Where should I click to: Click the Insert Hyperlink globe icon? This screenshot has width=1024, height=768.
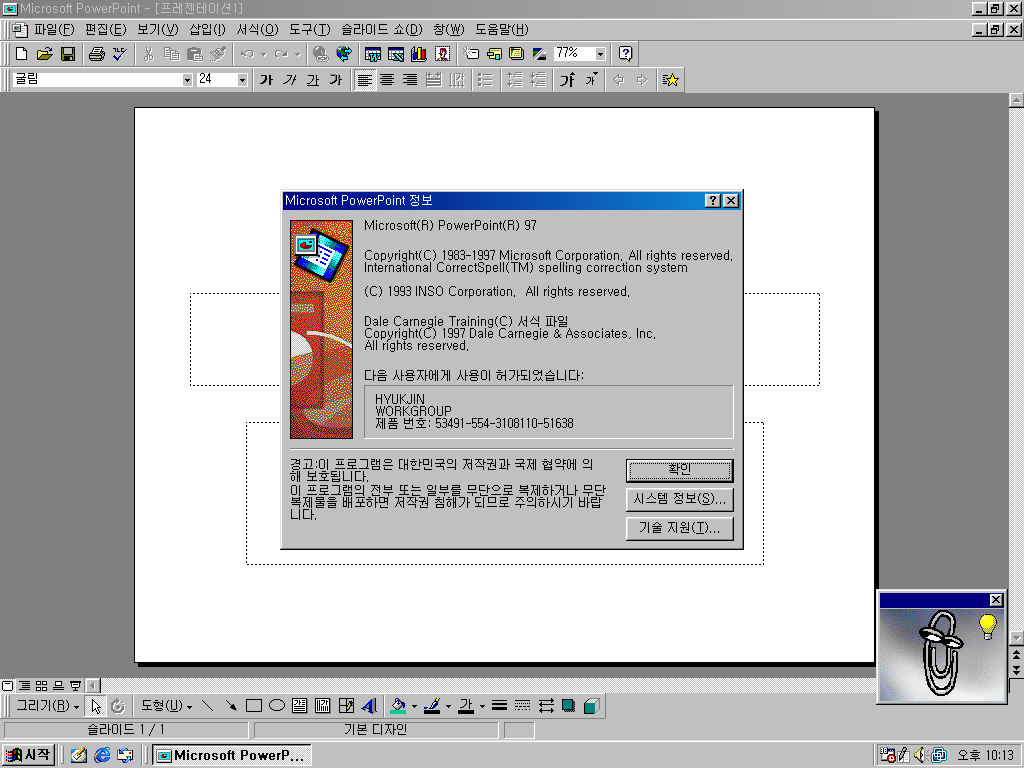[320, 54]
